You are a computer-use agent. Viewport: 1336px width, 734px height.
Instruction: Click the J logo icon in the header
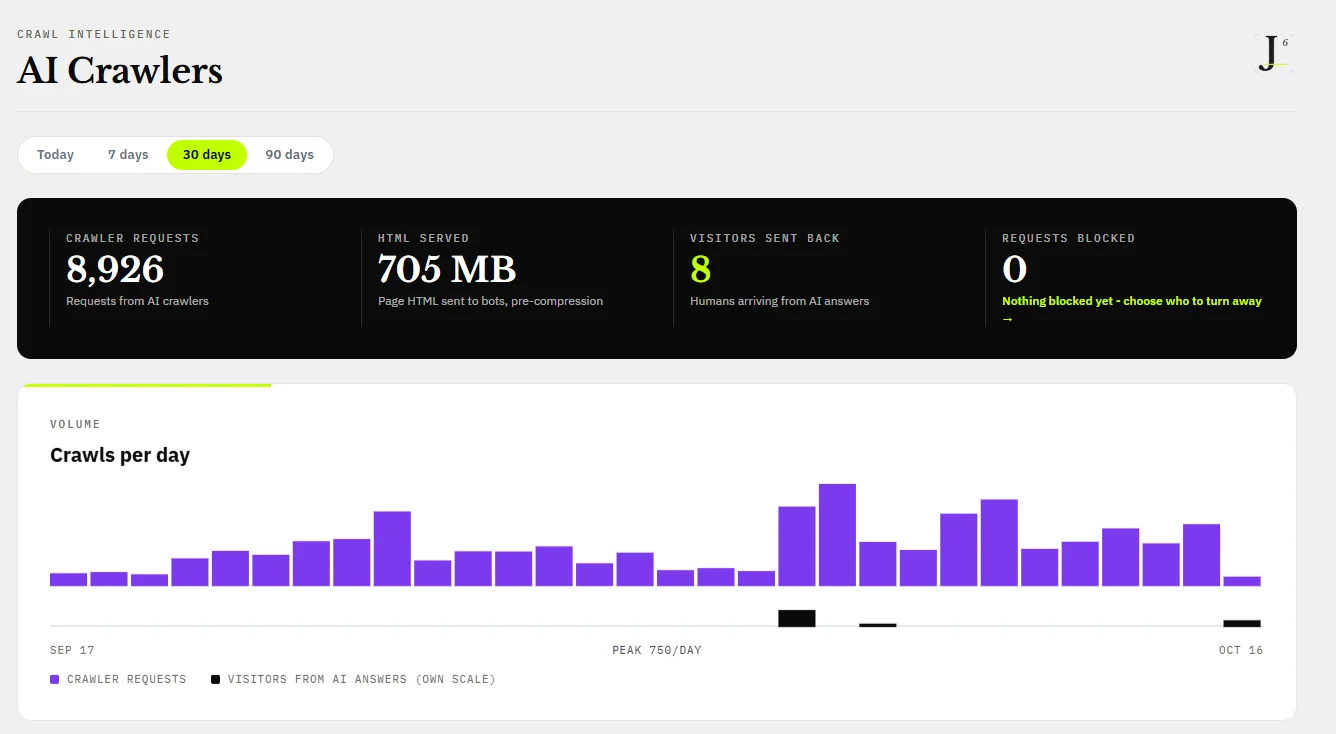click(1274, 53)
